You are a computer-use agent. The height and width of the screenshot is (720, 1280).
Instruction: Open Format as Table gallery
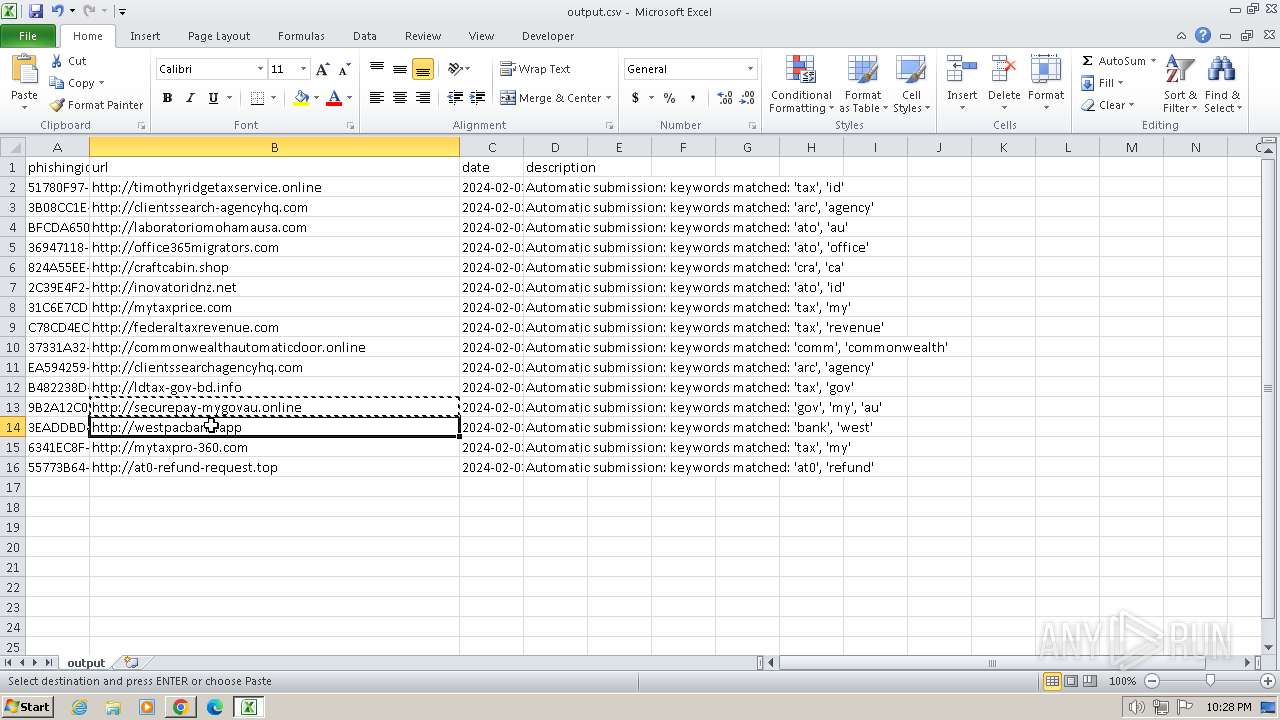862,85
